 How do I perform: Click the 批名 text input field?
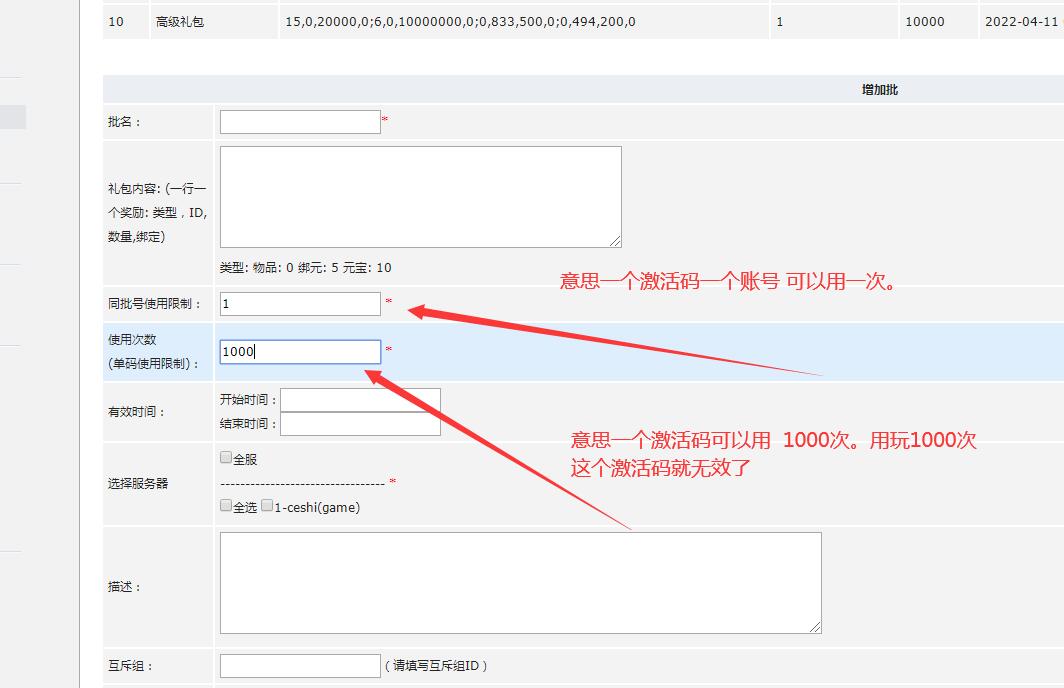[300, 122]
